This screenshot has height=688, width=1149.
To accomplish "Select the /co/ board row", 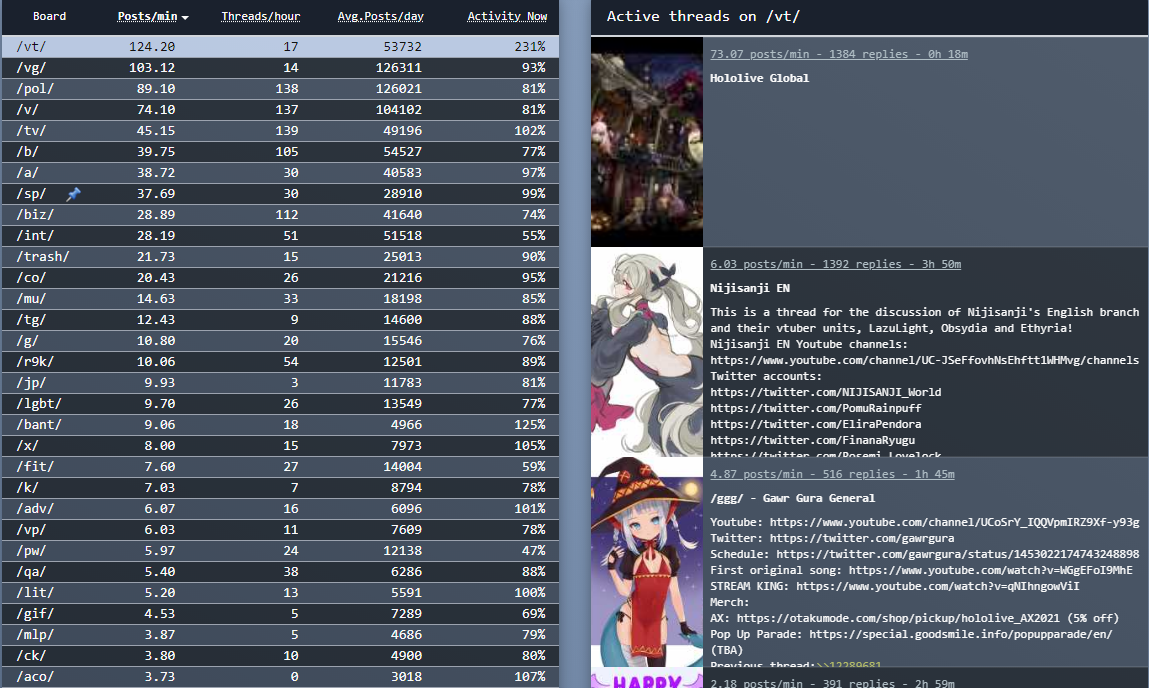I will (x=280, y=278).
